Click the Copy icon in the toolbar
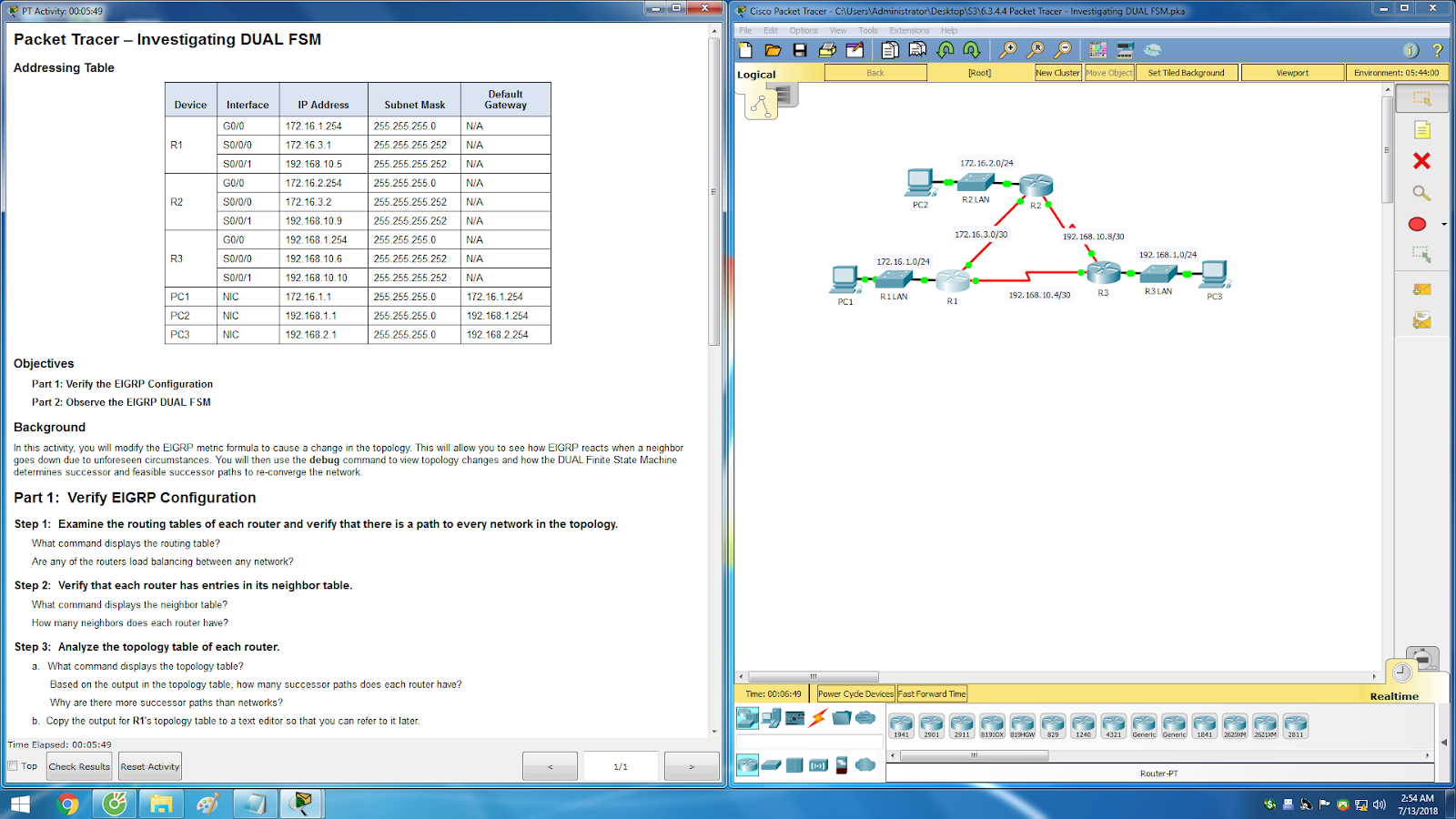 coord(890,50)
